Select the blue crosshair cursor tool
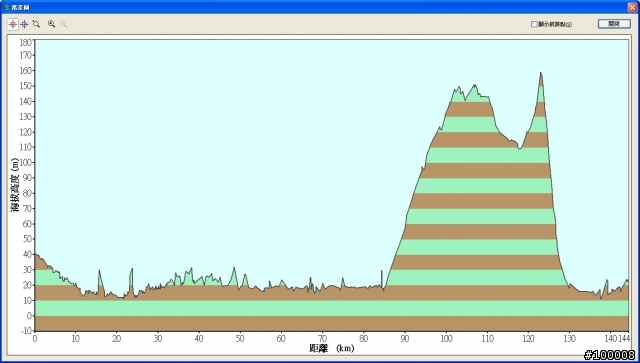 click(24, 24)
